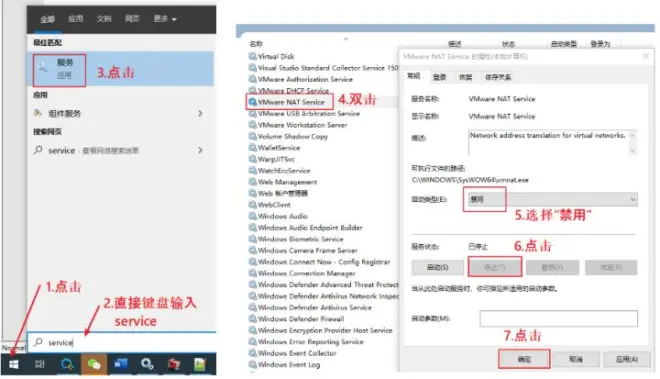Viewport: 660px width, 379px height.
Task: Sort services by the 名称 column header
Action: (256, 44)
